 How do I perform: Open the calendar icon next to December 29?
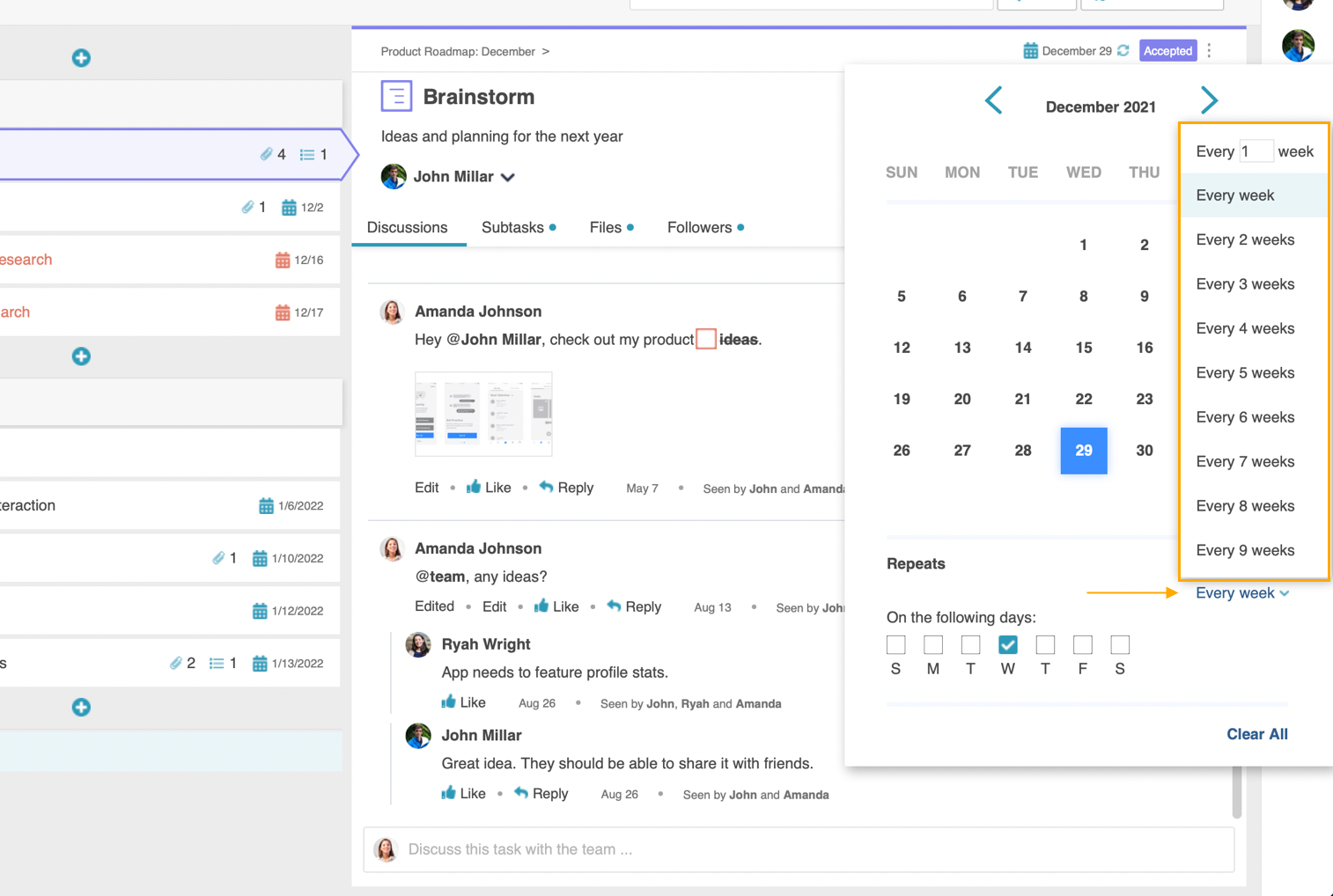[1030, 51]
